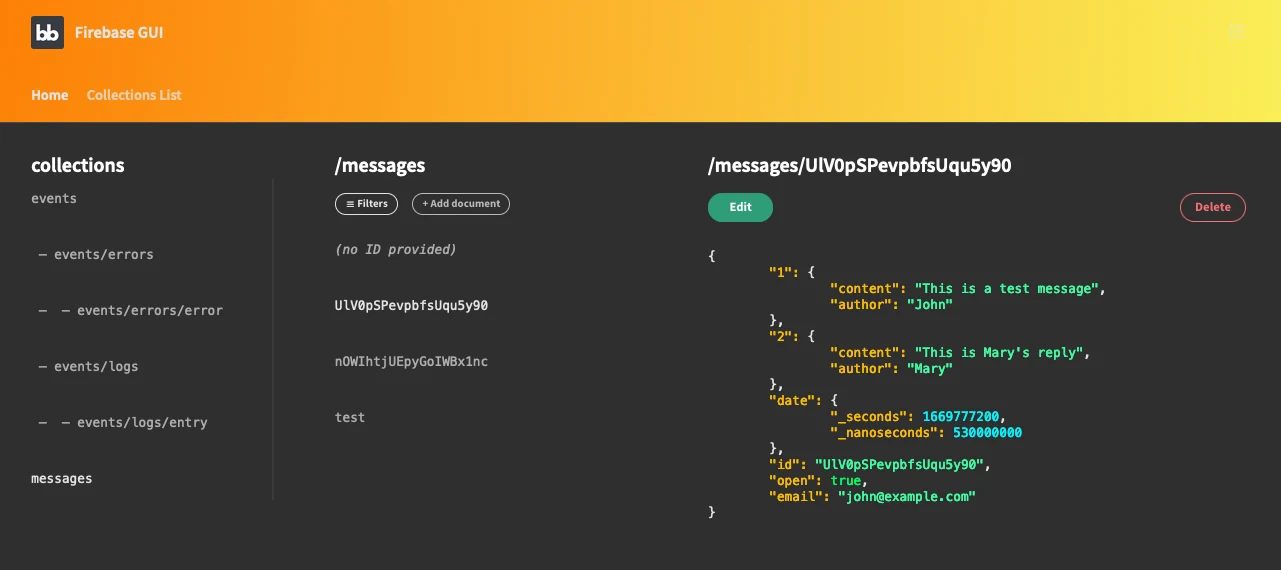Click the /messages/UlV0pSPevpbfsUqu5y90 path heading
The width and height of the screenshot is (1281, 570).
point(860,166)
